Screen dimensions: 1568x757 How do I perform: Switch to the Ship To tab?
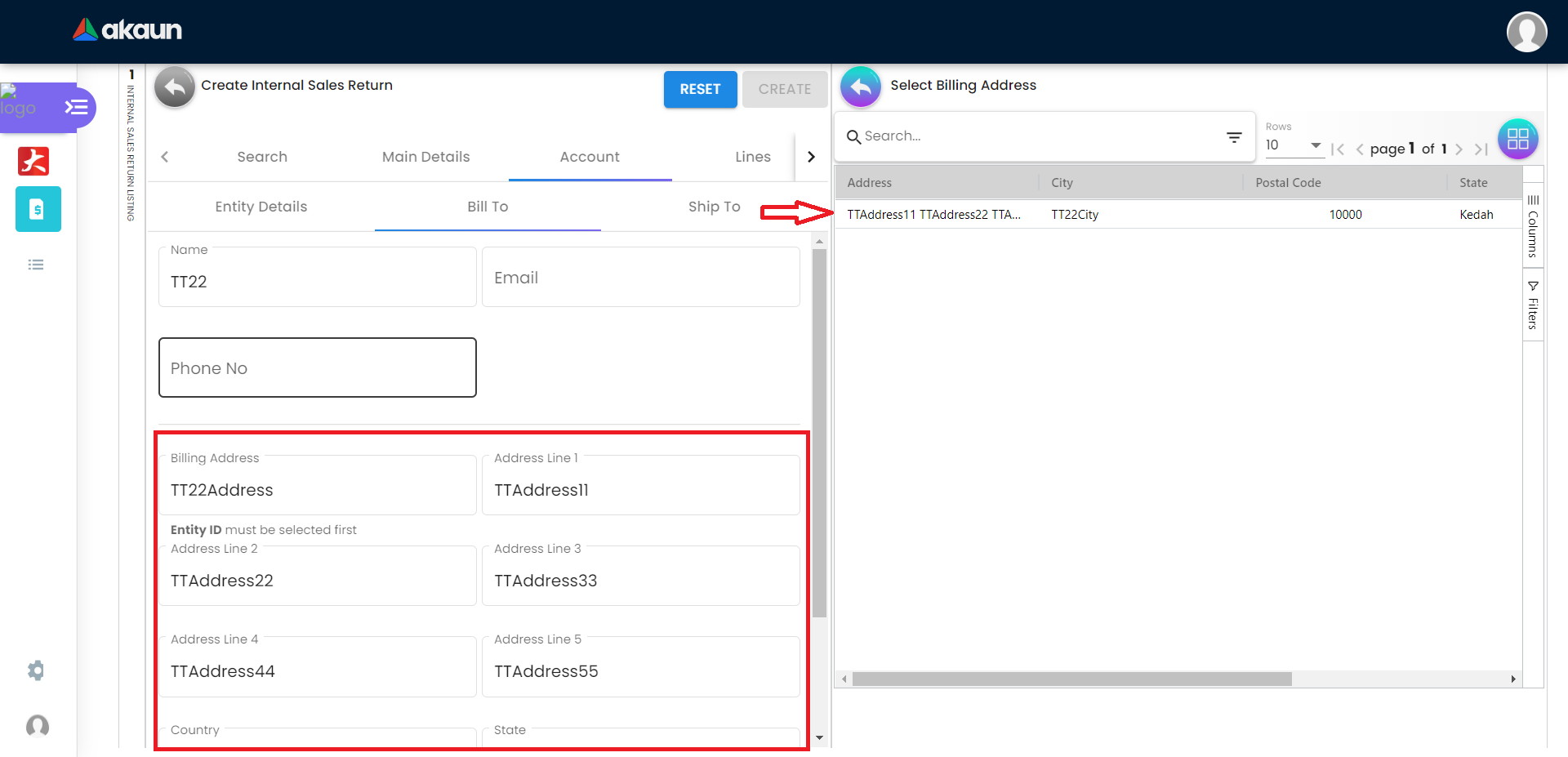tap(713, 207)
